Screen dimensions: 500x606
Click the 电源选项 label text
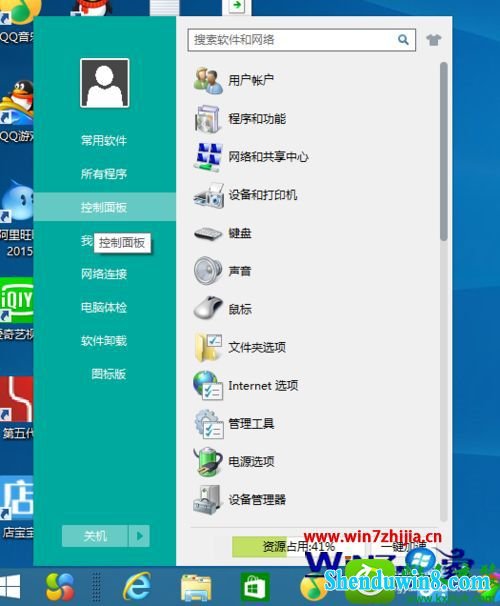(252, 461)
